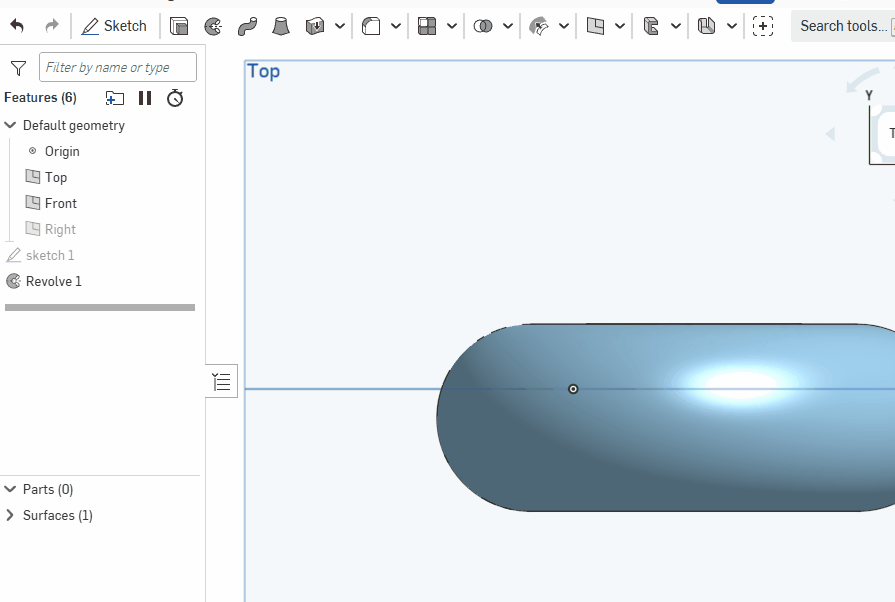Image resolution: width=895 pixels, height=602 pixels.
Task: Pause feature regeneration with the pause icon
Action: click(145, 98)
